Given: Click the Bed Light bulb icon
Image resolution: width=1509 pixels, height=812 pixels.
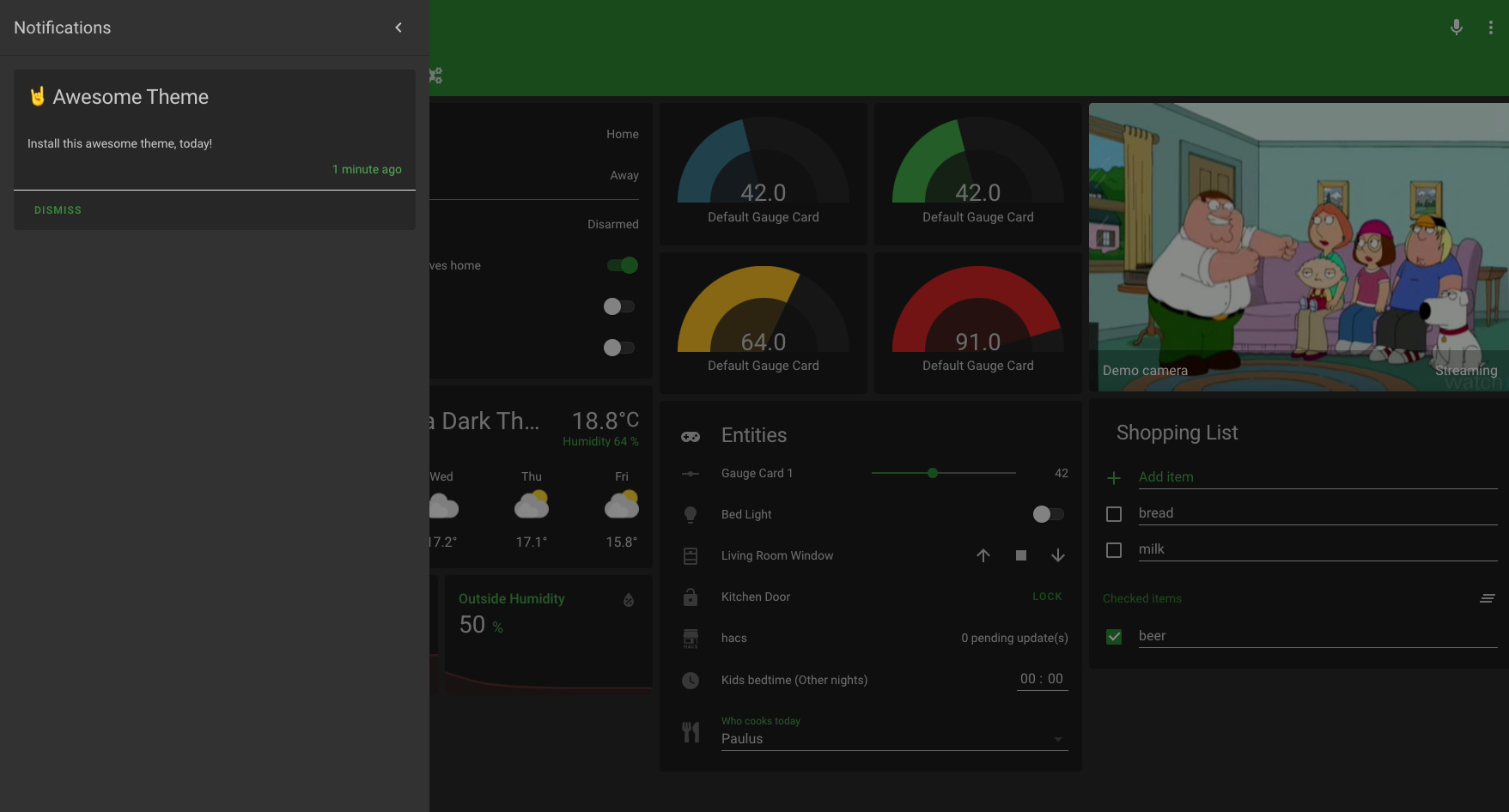Looking at the screenshot, I should [x=691, y=514].
